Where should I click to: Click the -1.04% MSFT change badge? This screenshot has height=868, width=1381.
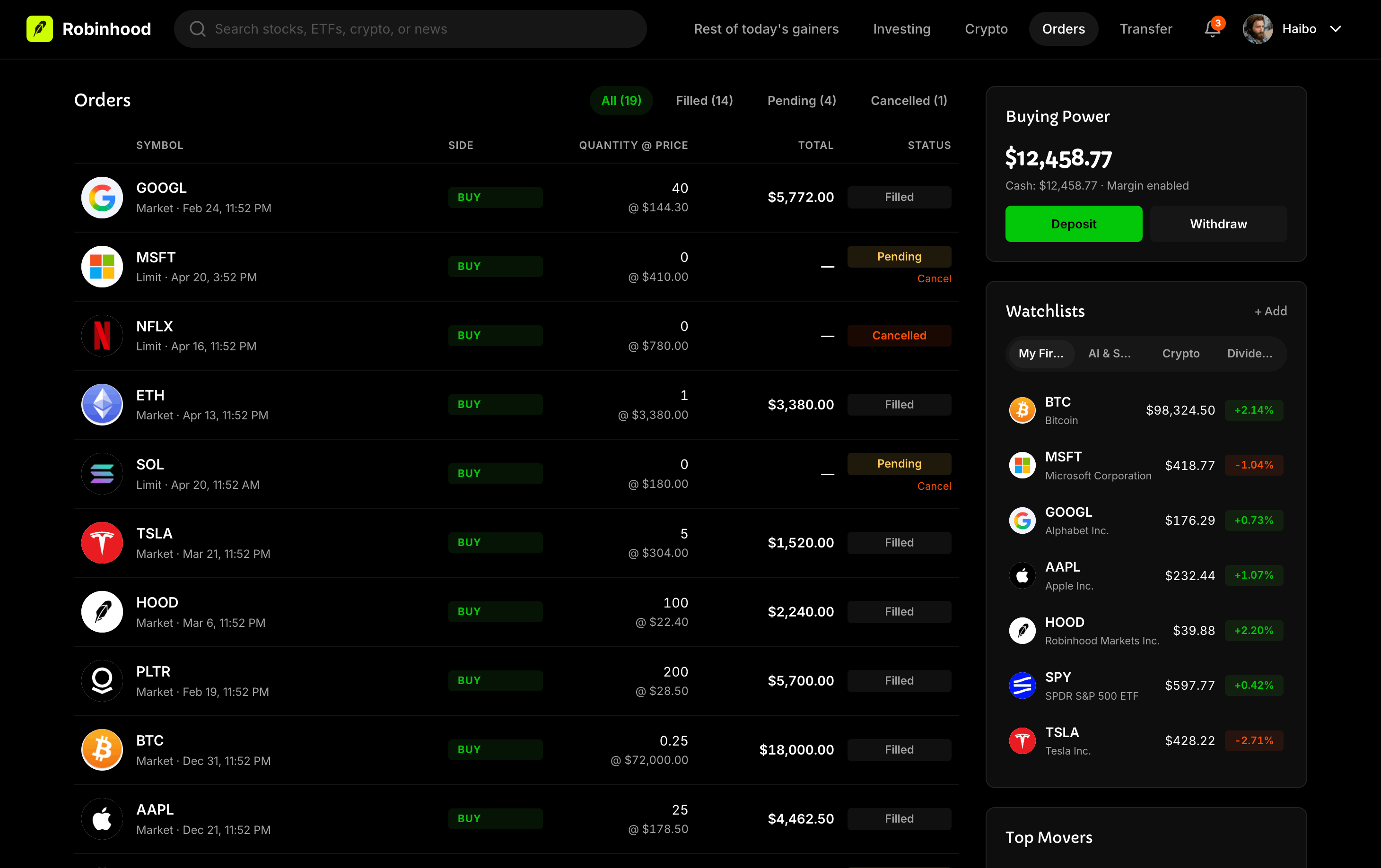click(1254, 466)
